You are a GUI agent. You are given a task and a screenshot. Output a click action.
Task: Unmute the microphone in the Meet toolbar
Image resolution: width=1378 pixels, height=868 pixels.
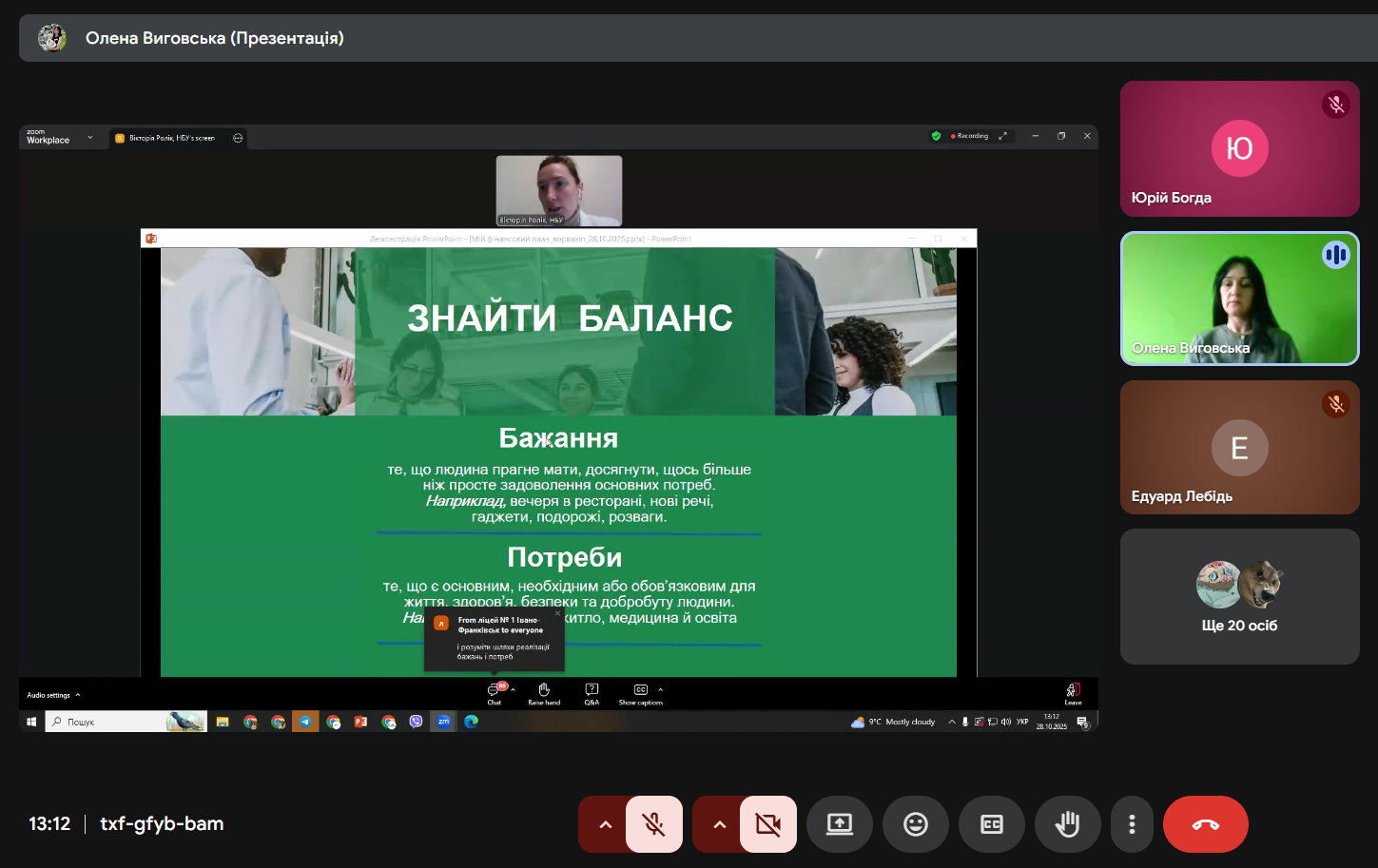point(654,824)
